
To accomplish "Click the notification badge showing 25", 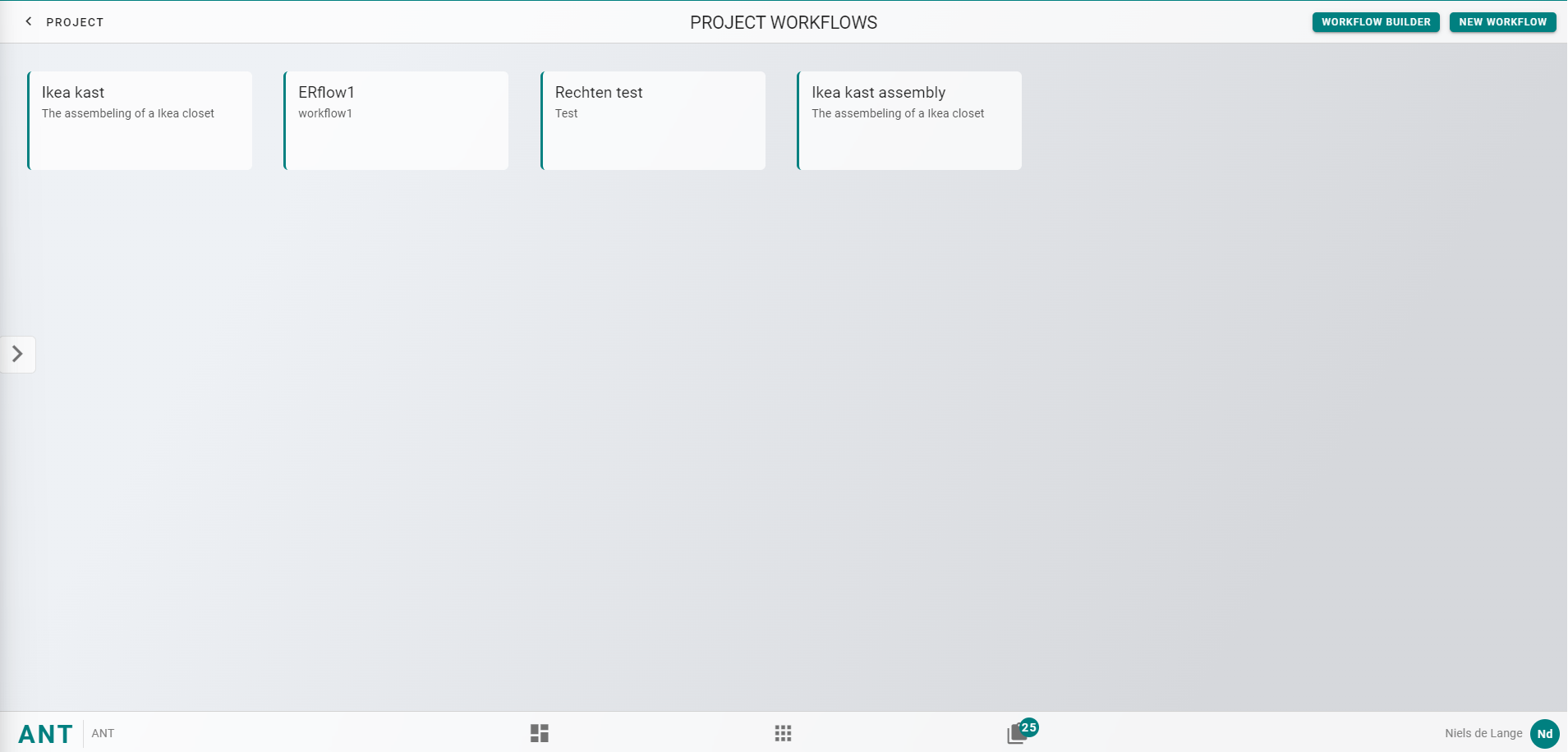I will coord(1029,727).
